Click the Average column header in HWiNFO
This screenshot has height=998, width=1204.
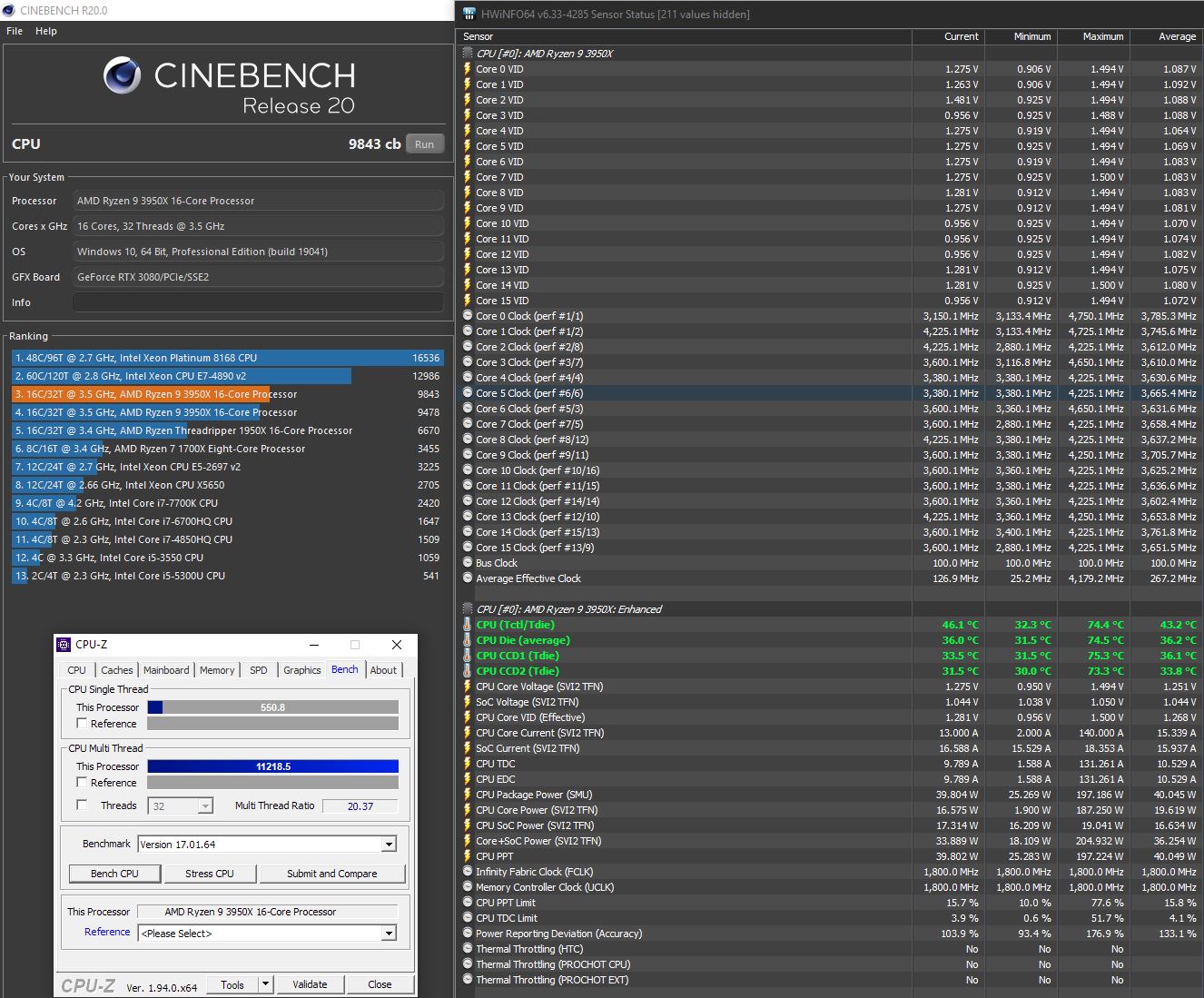1166,36
